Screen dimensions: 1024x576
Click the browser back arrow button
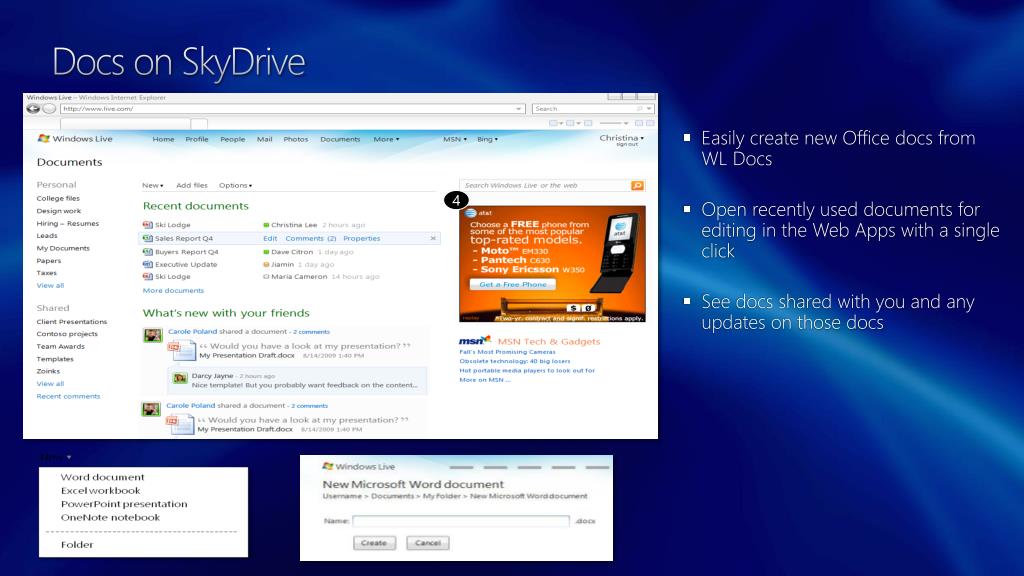[x=33, y=108]
